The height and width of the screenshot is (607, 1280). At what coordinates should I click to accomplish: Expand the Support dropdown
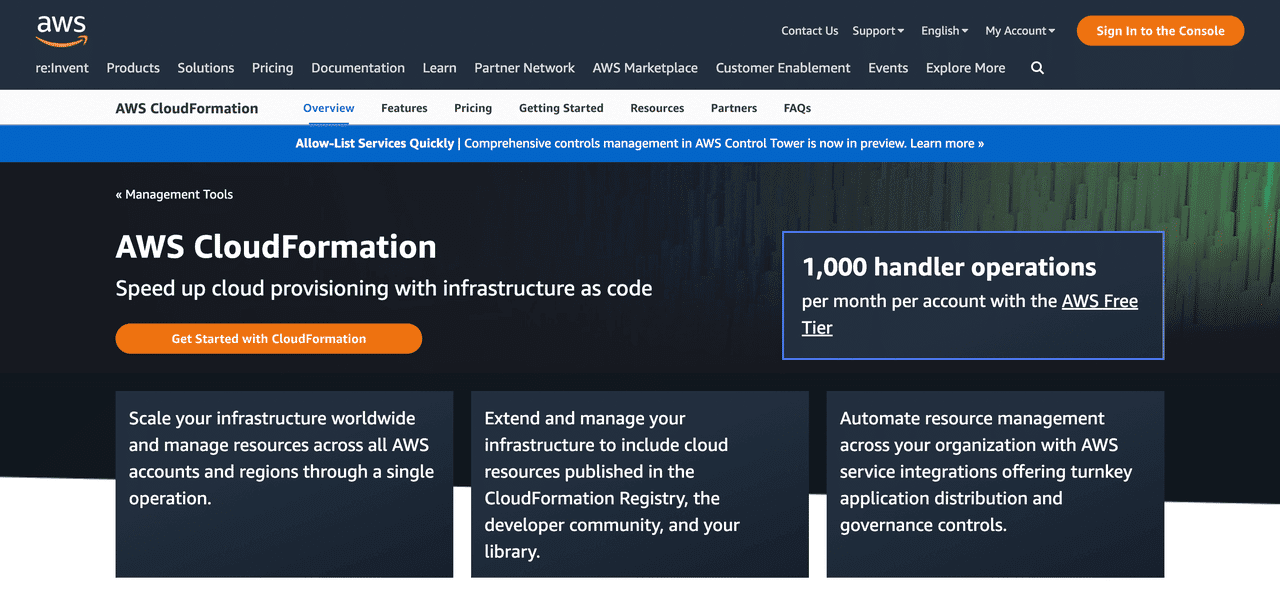pyautogui.click(x=878, y=31)
